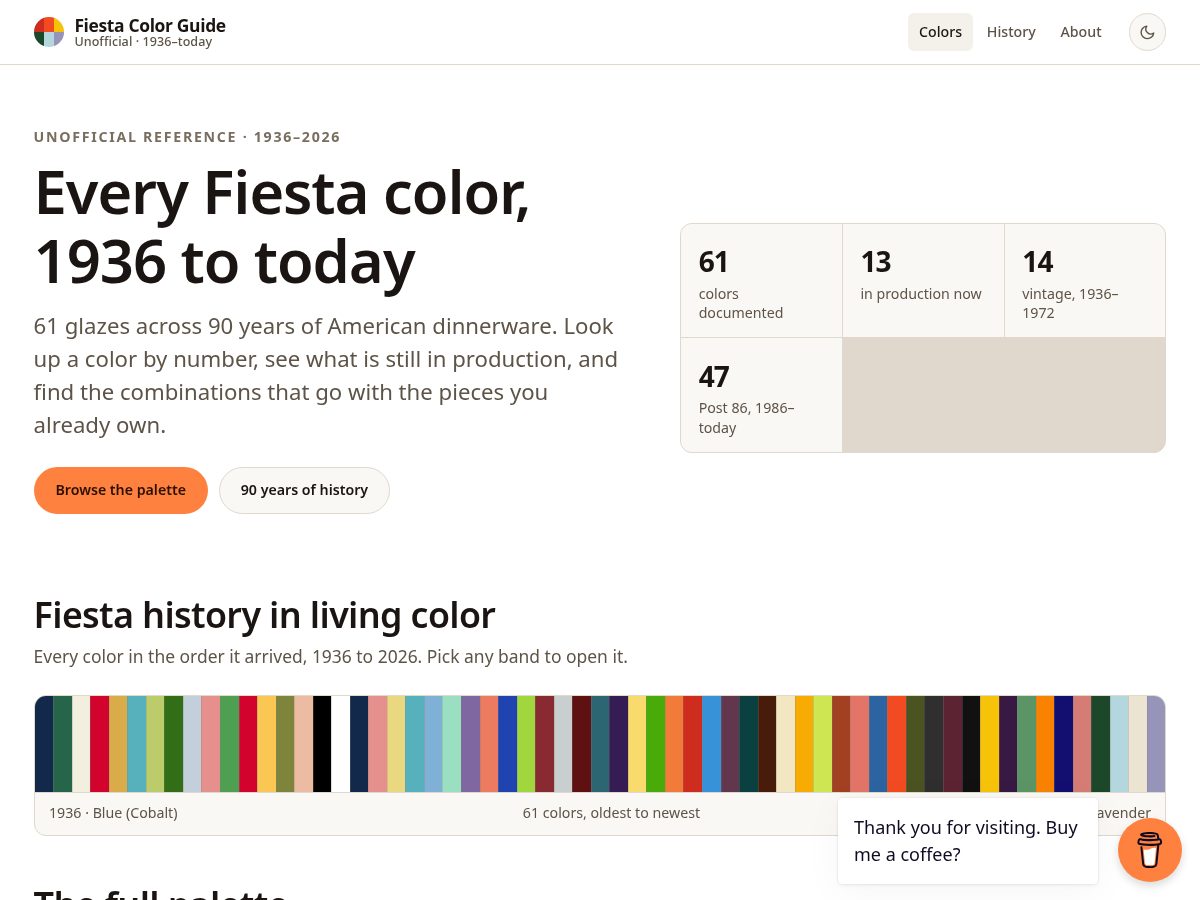Open the Colors nav tab

coord(940,32)
